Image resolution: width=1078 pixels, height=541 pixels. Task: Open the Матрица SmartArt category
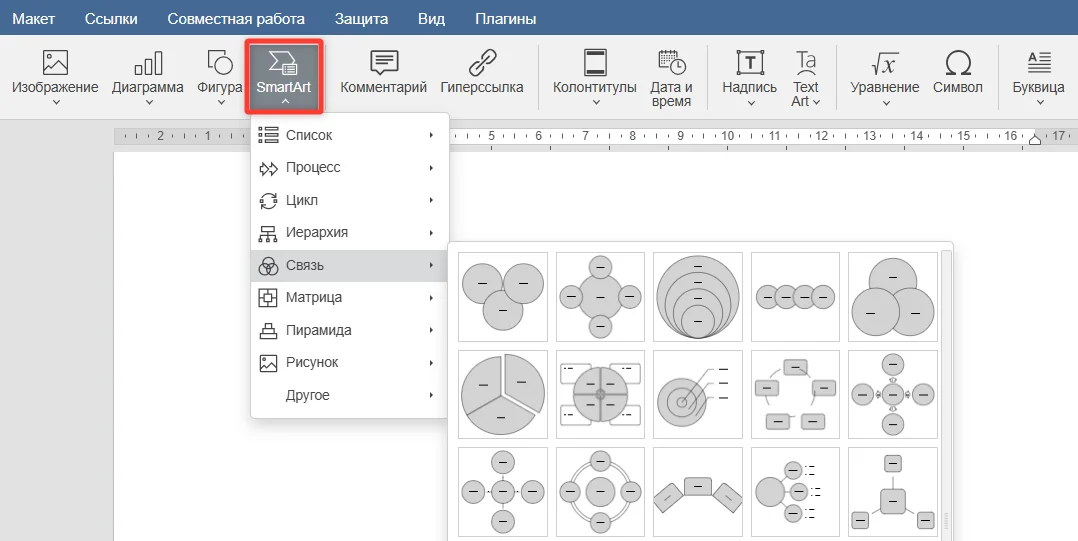tap(349, 298)
